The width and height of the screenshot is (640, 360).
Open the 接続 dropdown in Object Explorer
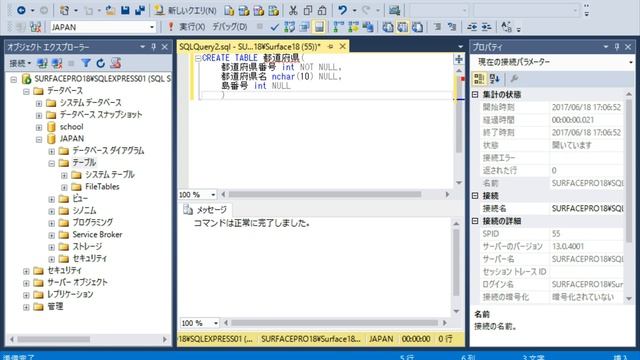tap(20, 63)
